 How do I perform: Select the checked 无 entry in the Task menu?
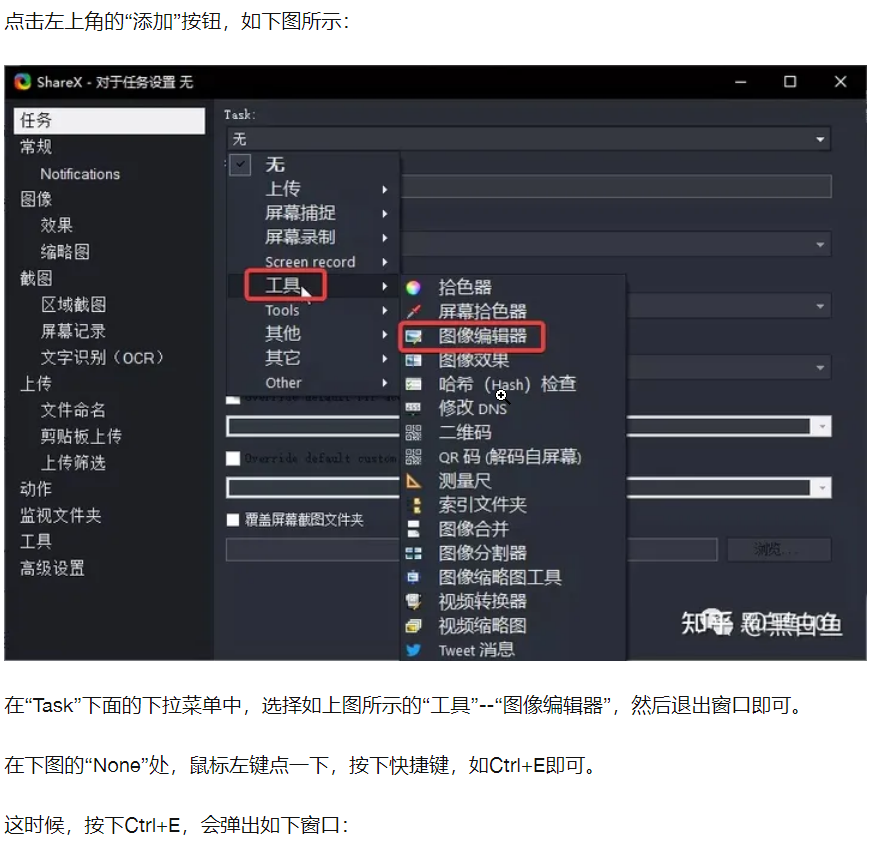click(x=313, y=165)
